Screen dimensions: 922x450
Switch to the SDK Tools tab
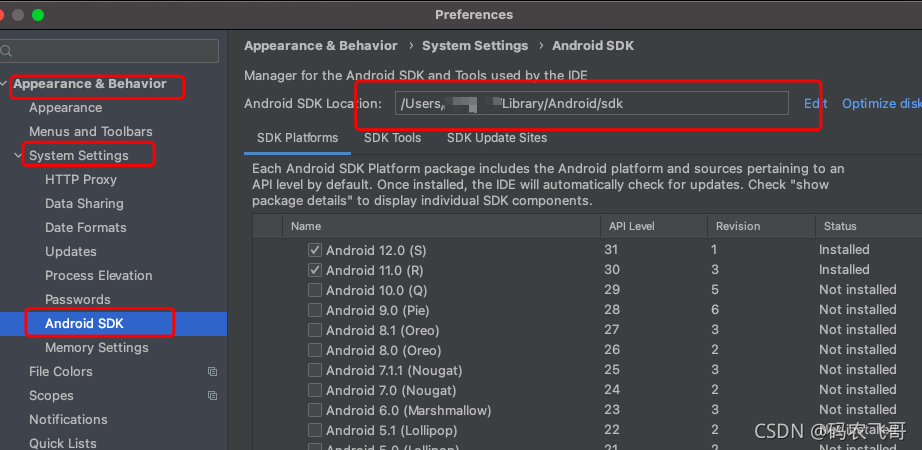392,138
